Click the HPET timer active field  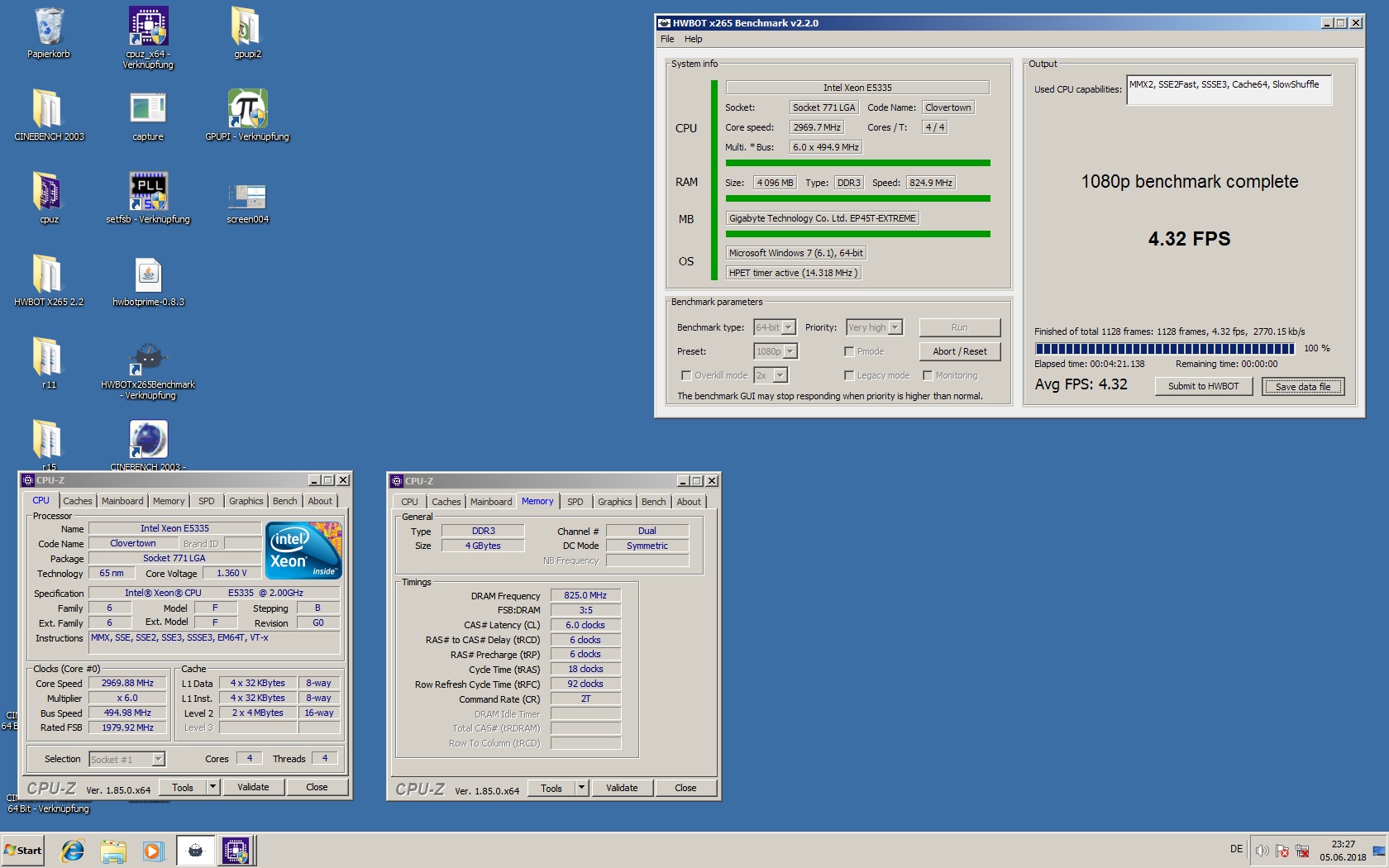(x=793, y=273)
